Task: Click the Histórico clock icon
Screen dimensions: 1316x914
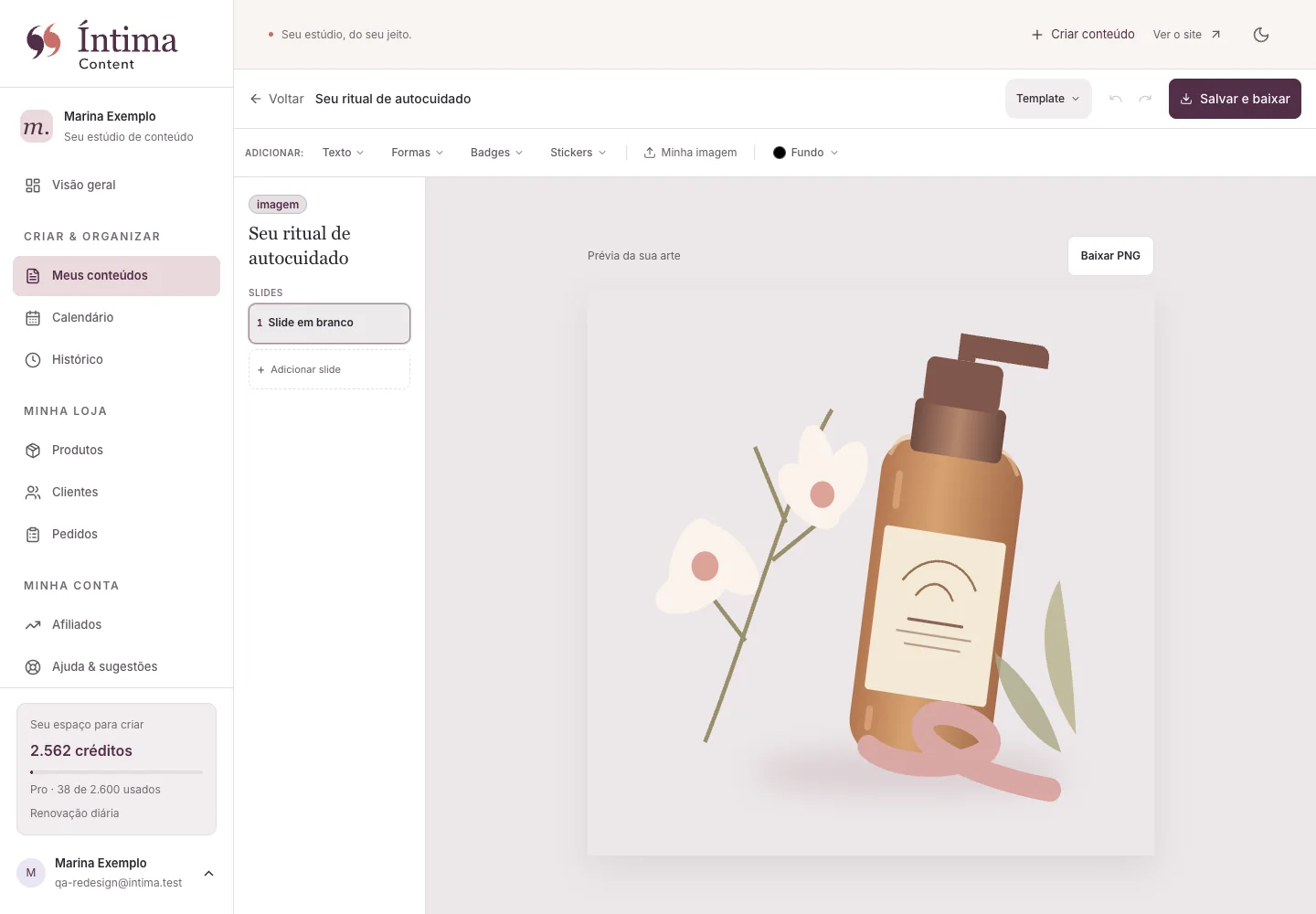Action: [x=33, y=360]
